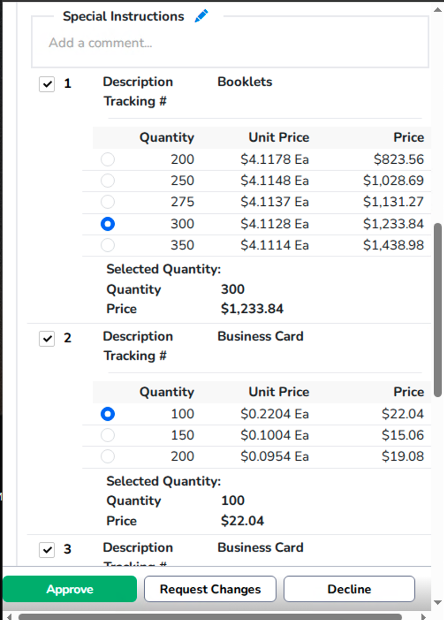Uncheck item 1 Booklets checkbox
444x620 pixels.
(47, 84)
